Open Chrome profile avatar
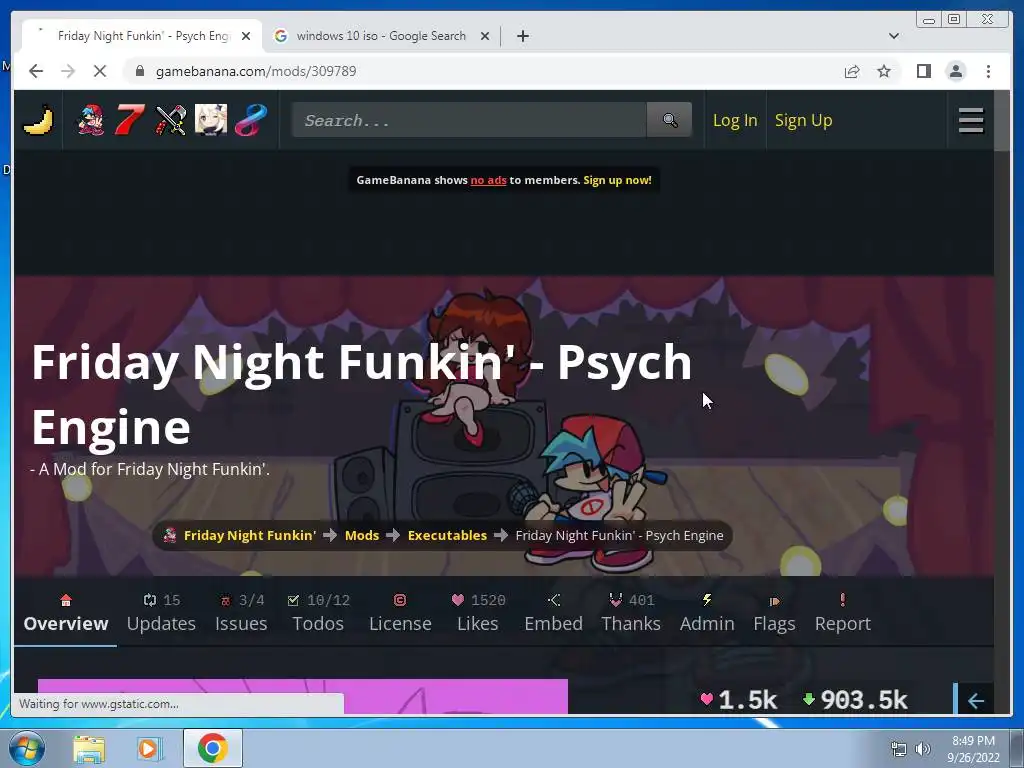 956,71
